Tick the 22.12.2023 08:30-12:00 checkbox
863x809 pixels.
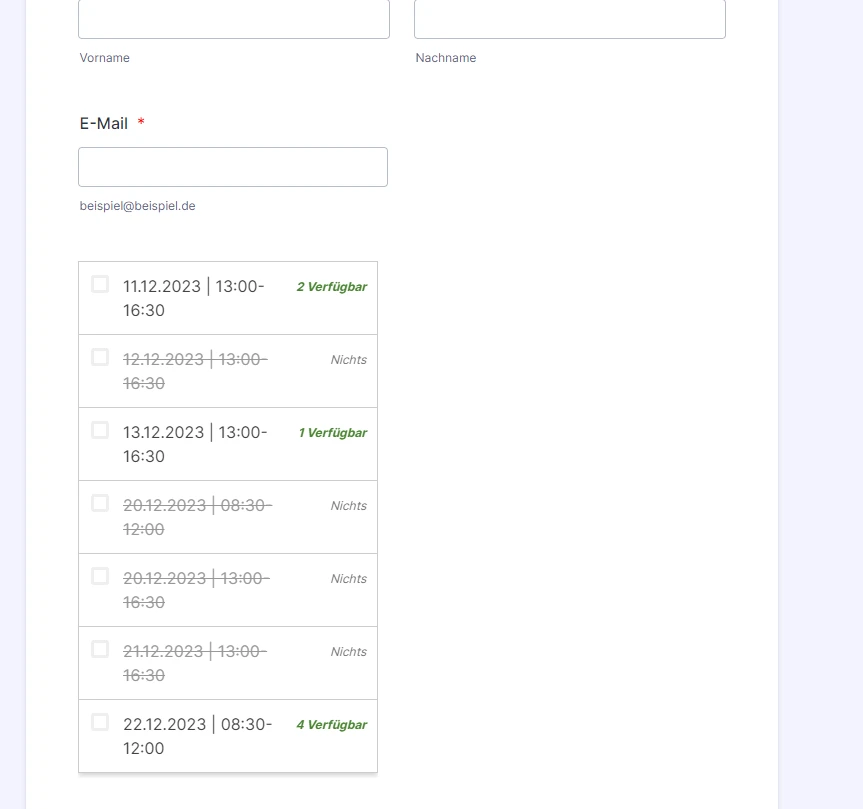(x=100, y=721)
